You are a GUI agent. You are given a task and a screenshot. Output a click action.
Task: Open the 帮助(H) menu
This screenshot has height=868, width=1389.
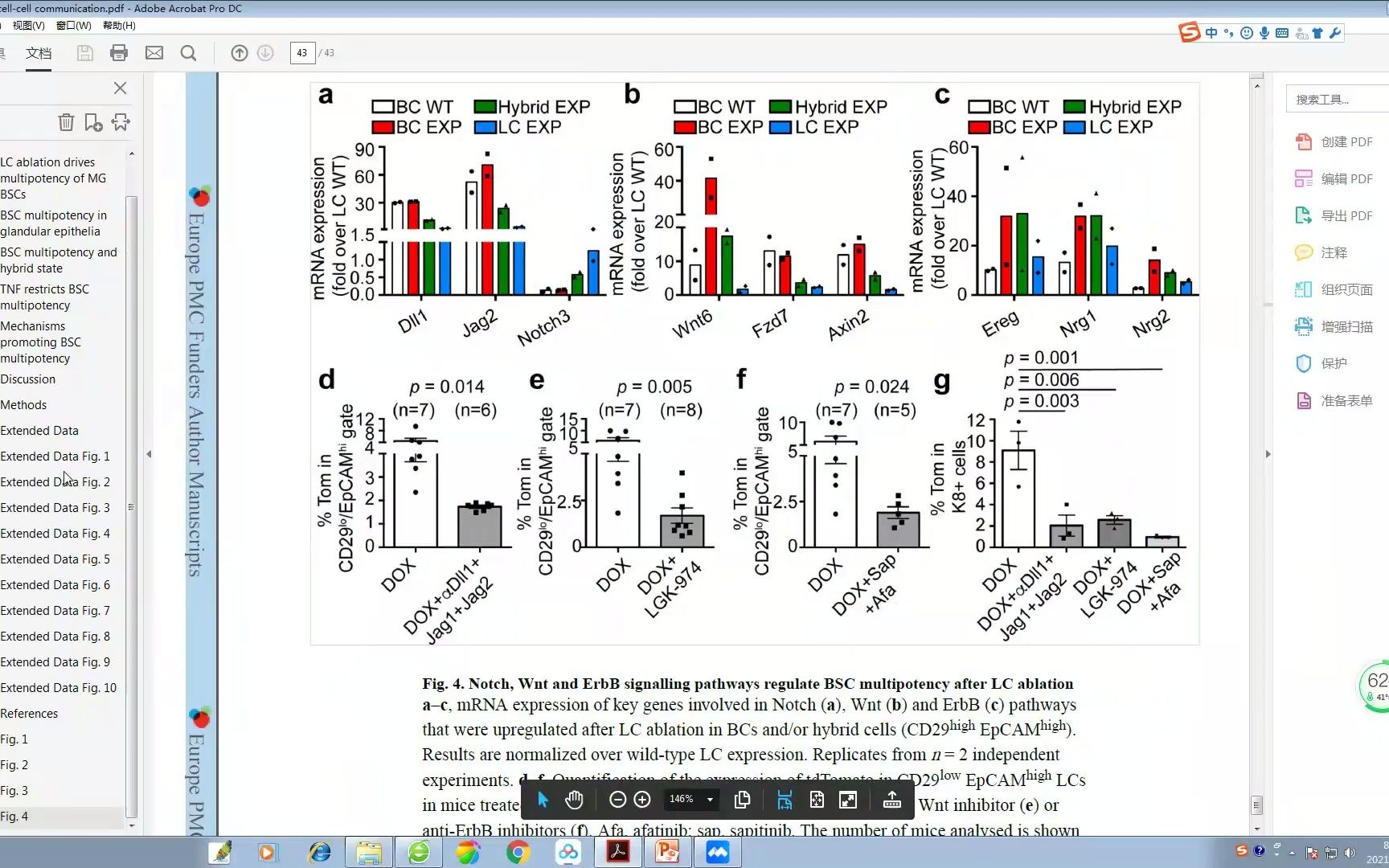tap(119, 26)
